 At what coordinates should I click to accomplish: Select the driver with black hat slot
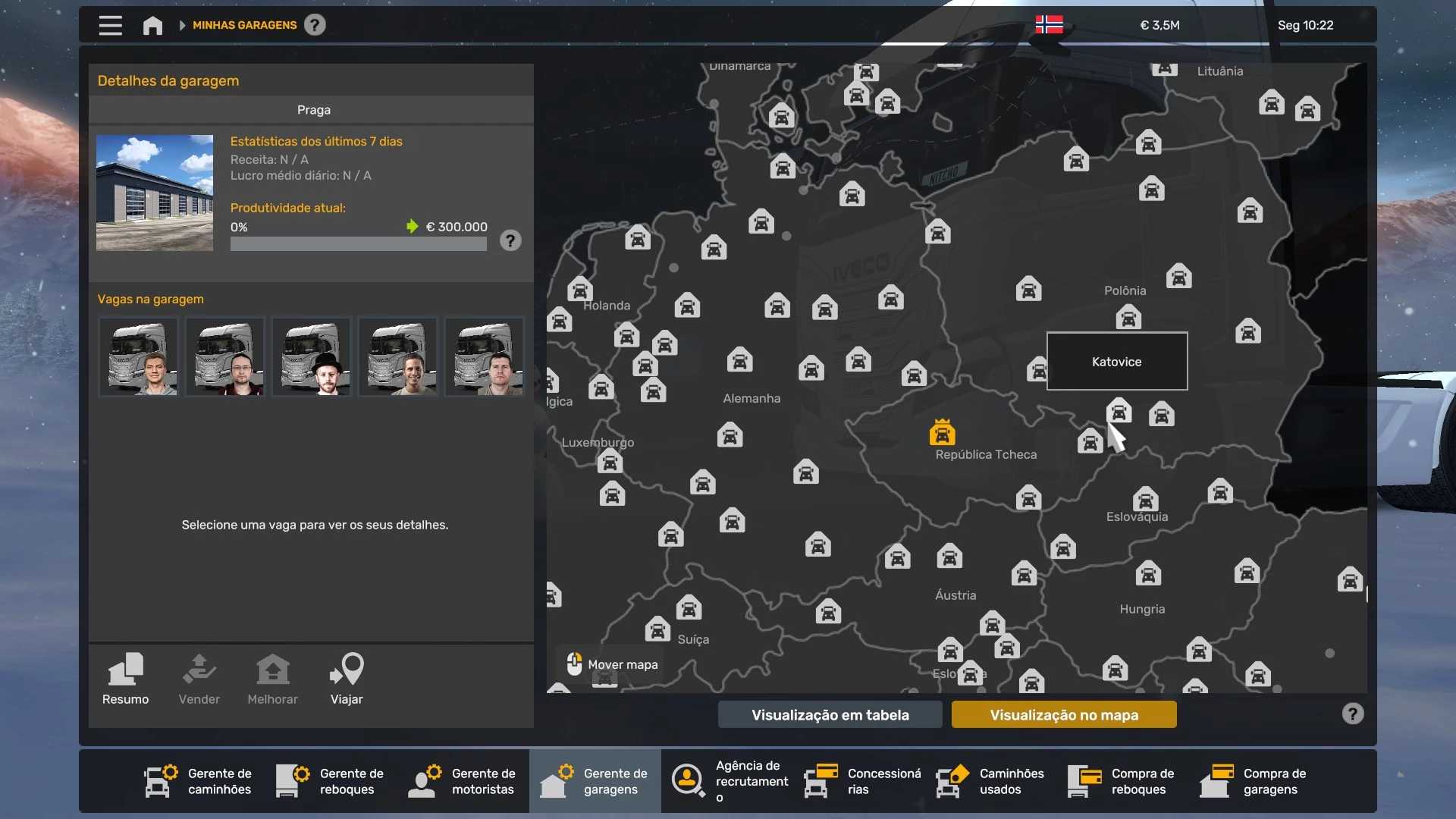[x=312, y=356]
